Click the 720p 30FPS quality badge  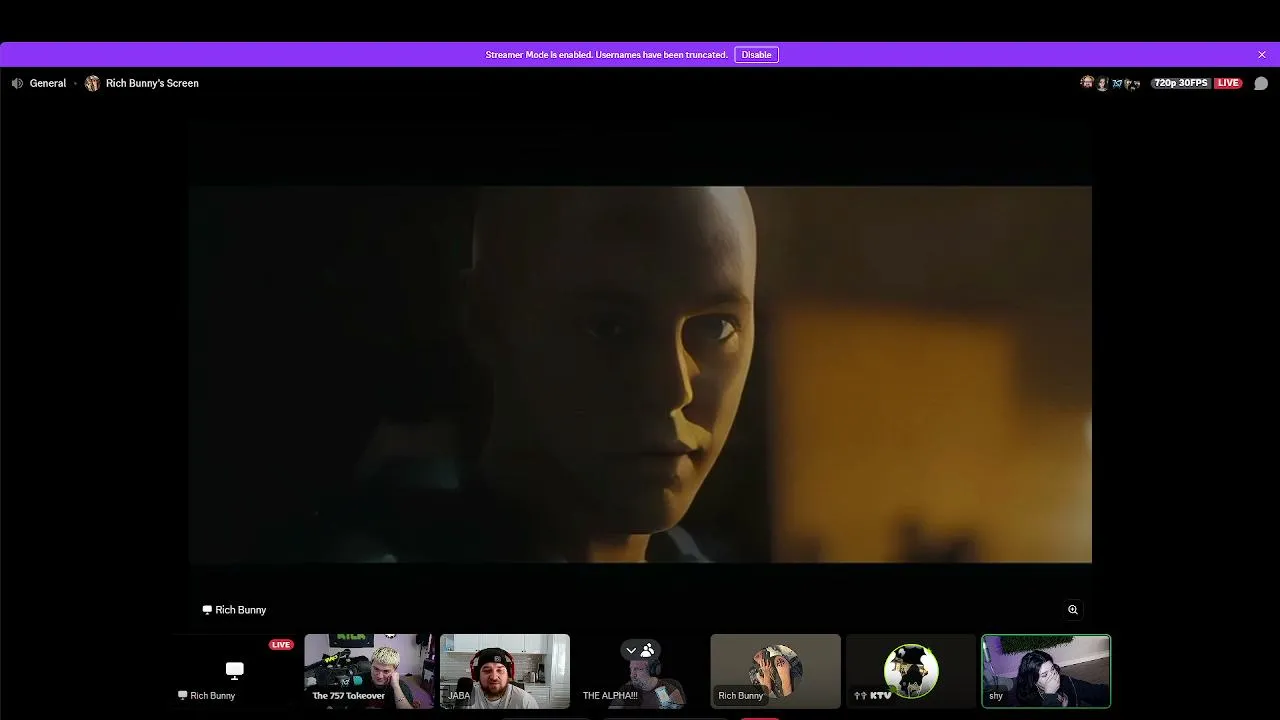pyautogui.click(x=1181, y=83)
